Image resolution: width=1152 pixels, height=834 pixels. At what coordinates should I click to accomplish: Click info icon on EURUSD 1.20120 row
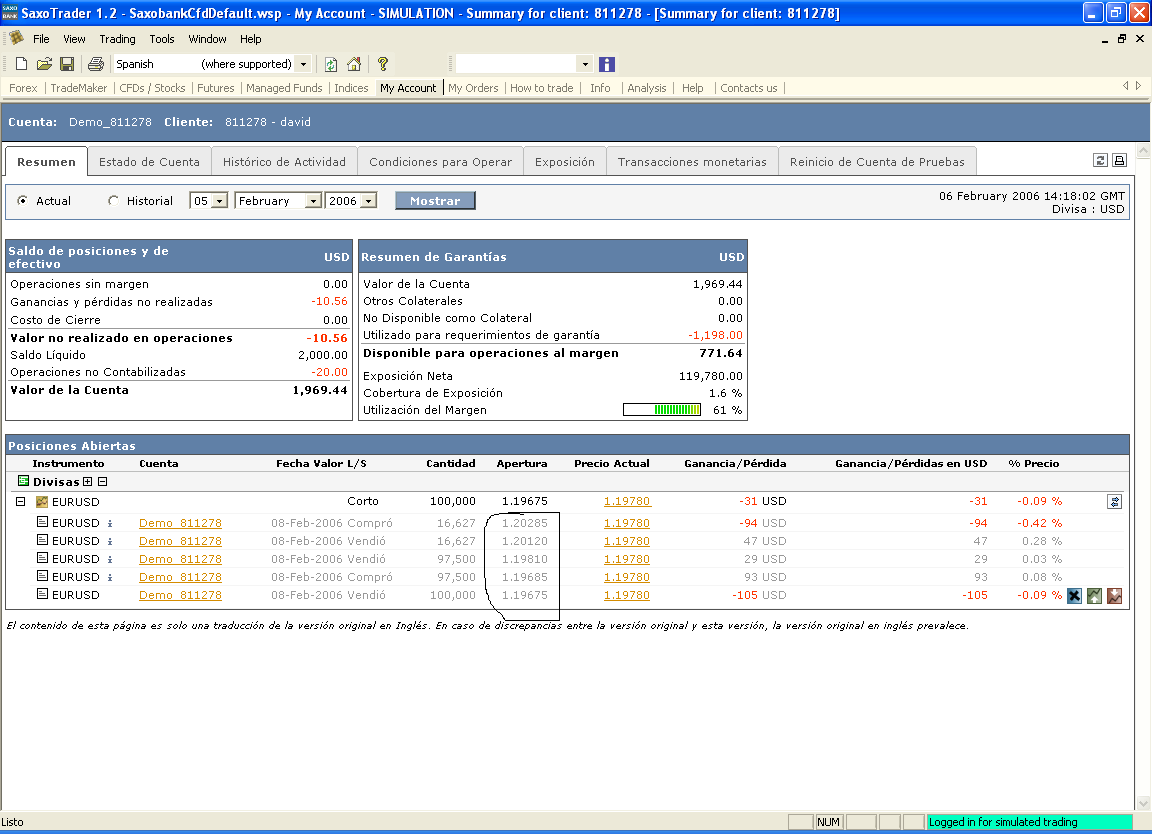(x=110, y=542)
